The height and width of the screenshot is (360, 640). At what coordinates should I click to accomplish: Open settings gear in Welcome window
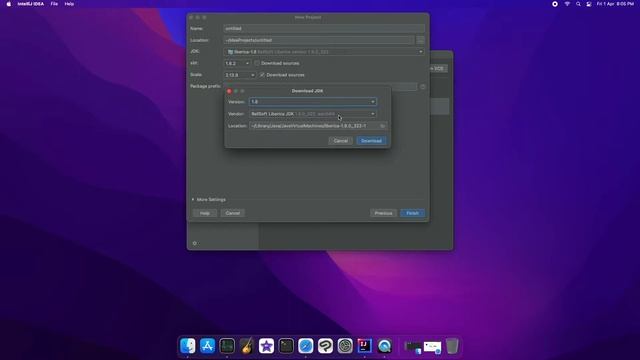click(195, 243)
